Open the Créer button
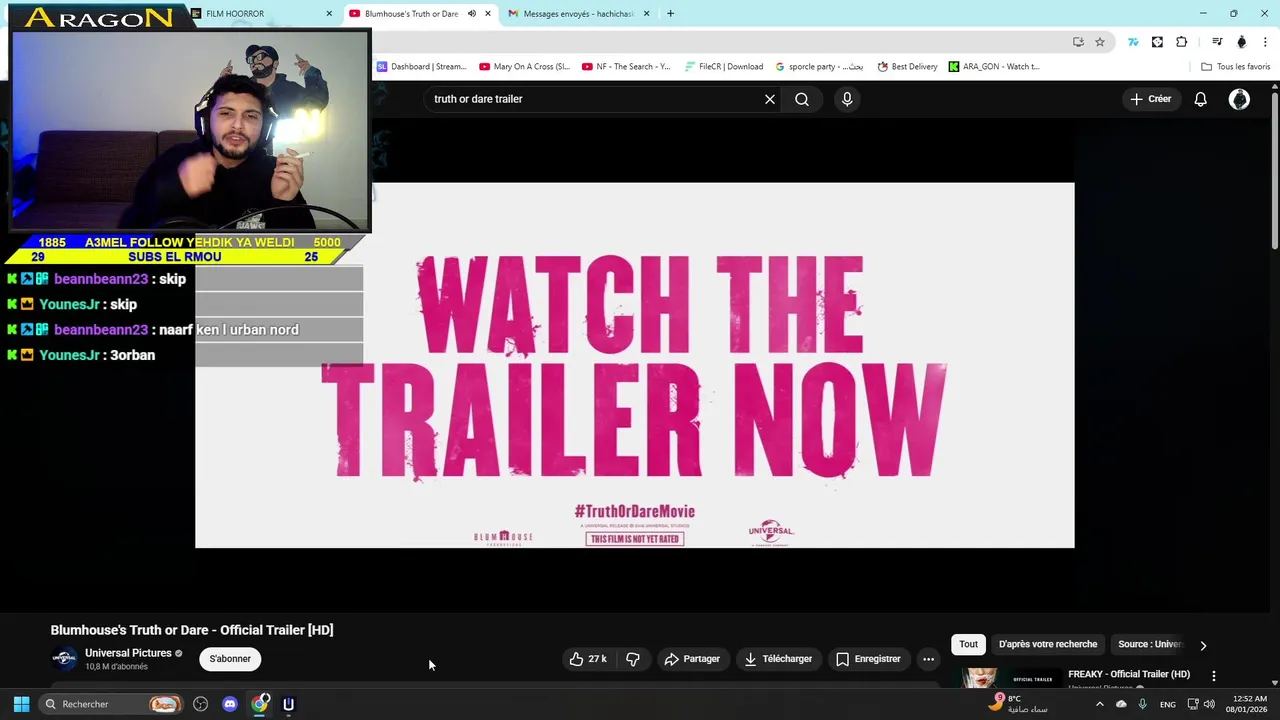This screenshot has width=1280, height=720. [1151, 99]
